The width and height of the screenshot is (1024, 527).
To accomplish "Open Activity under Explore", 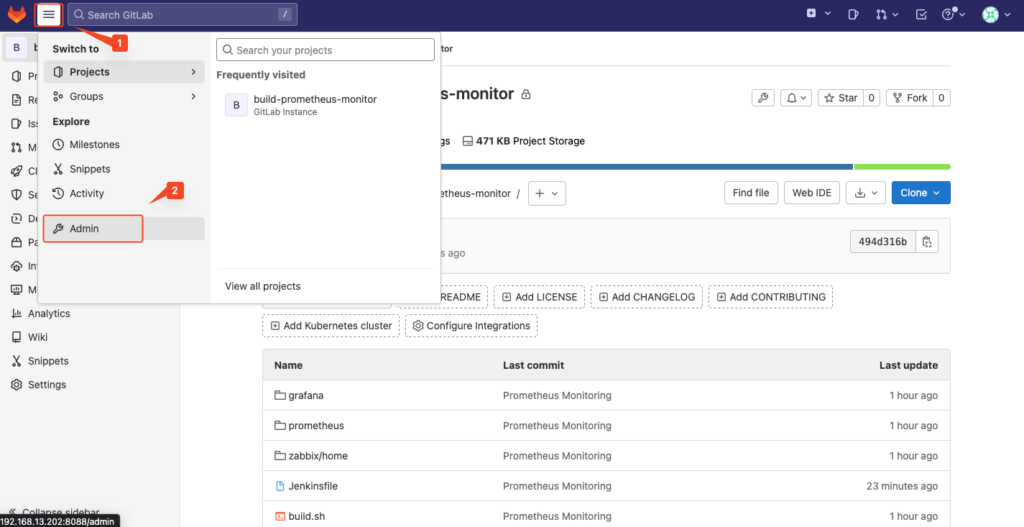I will (x=124, y=193).
